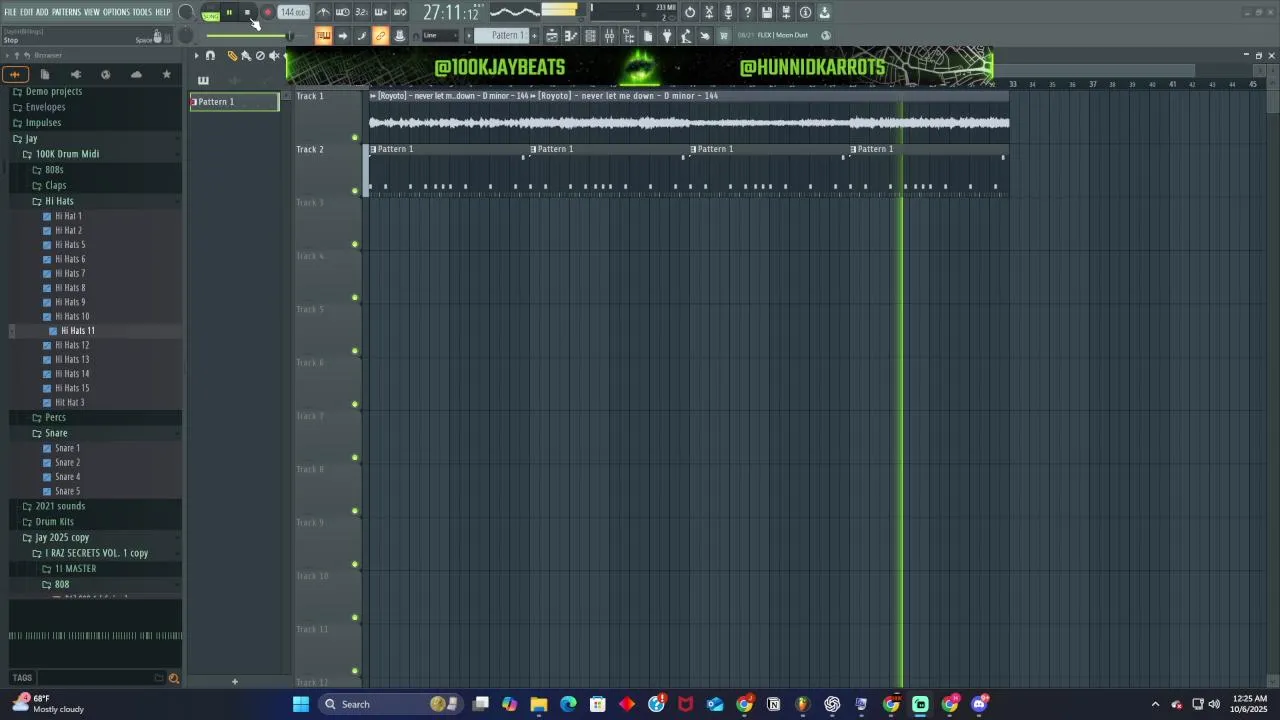
Task: Open the channel rack icon
Action: pyautogui.click(x=590, y=35)
